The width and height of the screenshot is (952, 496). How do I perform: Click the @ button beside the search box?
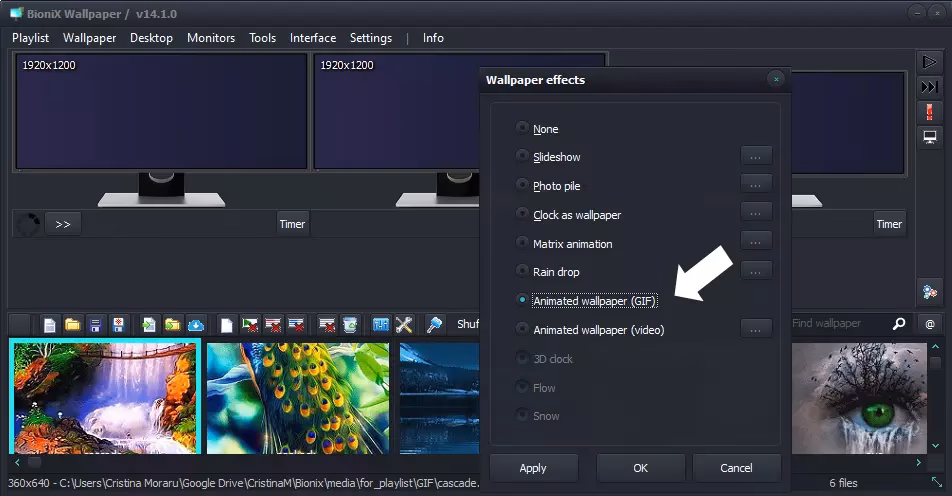coord(930,324)
